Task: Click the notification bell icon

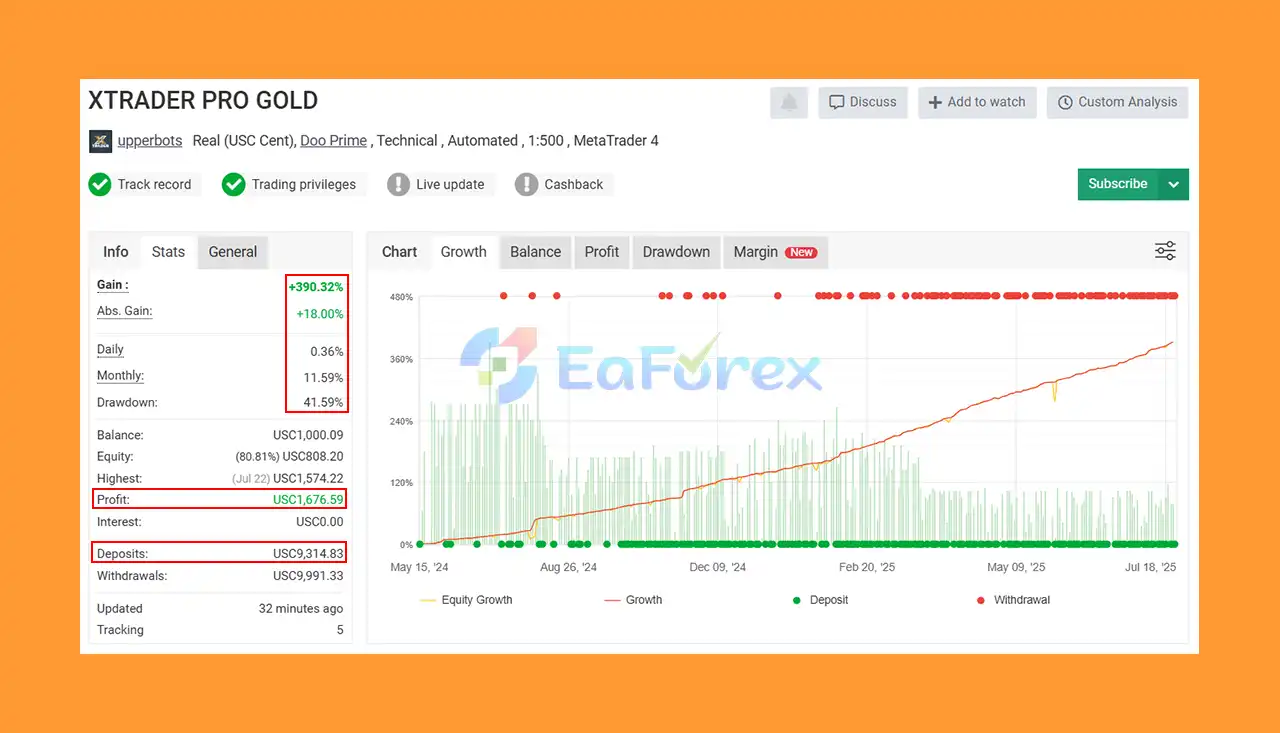Action: pyautogui.click(x=789, y=102)
